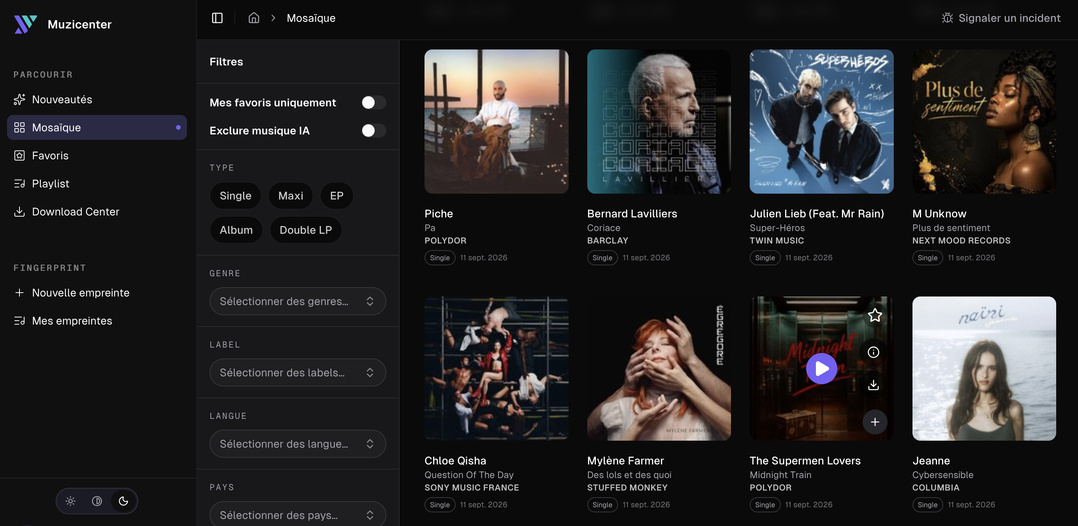Go to home via breadcrumb icon
The width and height of the screenshot is (1078, 526).
pos(254,18)
